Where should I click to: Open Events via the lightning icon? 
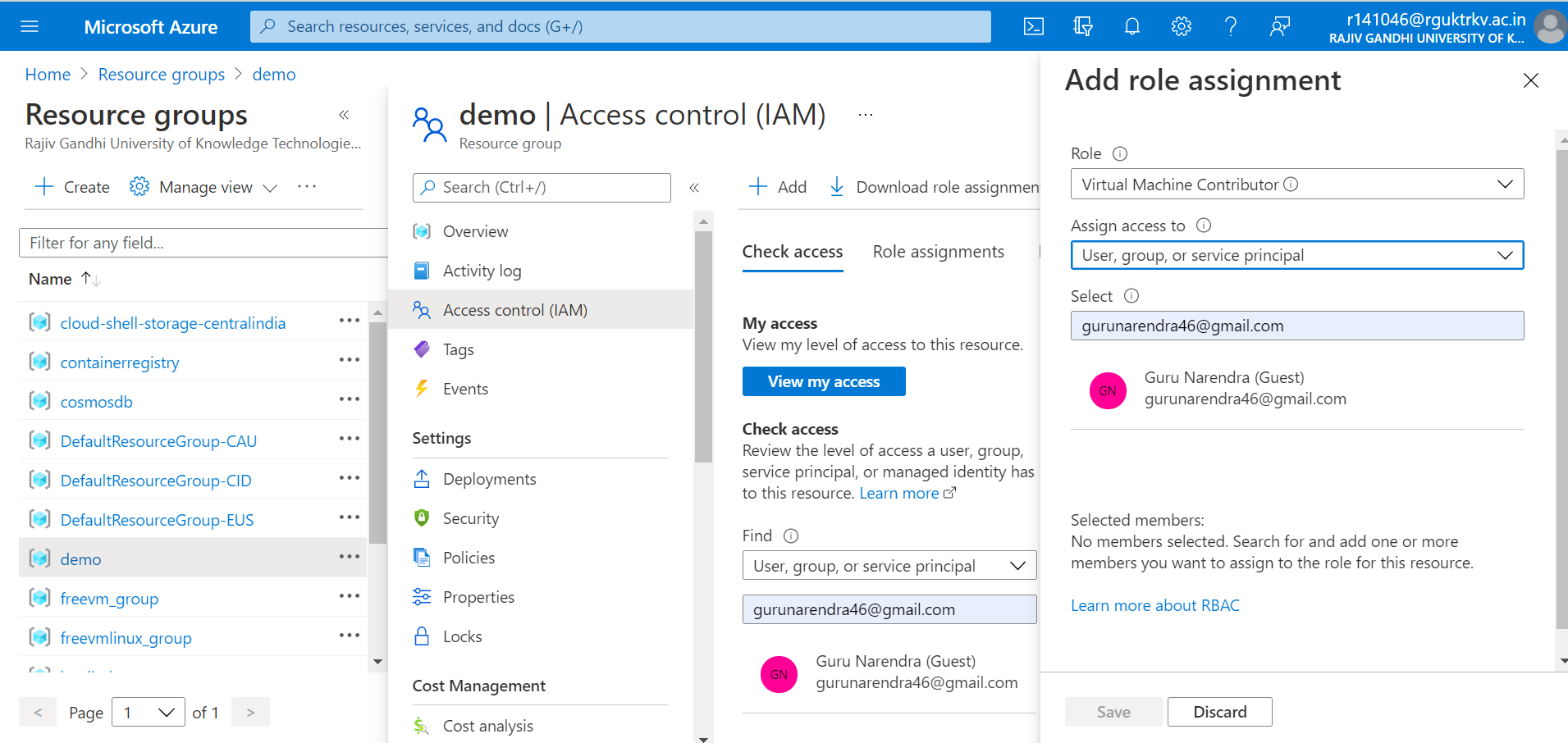[x=465, y=388]
